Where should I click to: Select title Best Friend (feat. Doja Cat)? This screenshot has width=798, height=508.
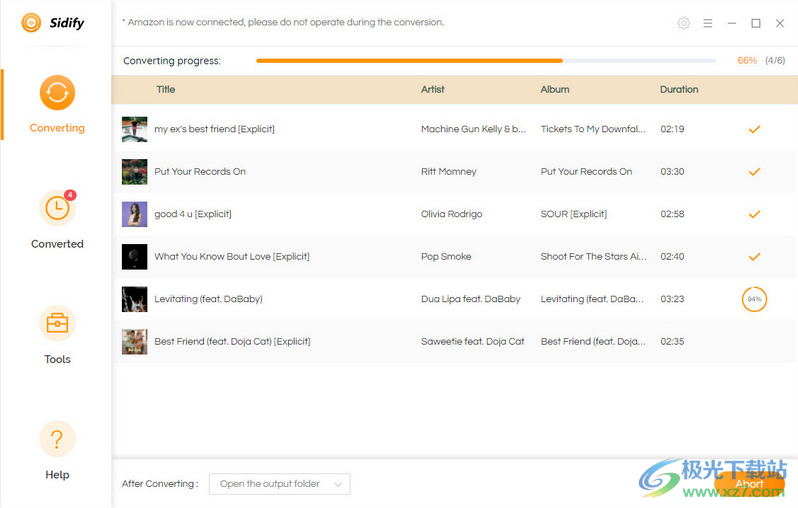click(x=232, y=342)
